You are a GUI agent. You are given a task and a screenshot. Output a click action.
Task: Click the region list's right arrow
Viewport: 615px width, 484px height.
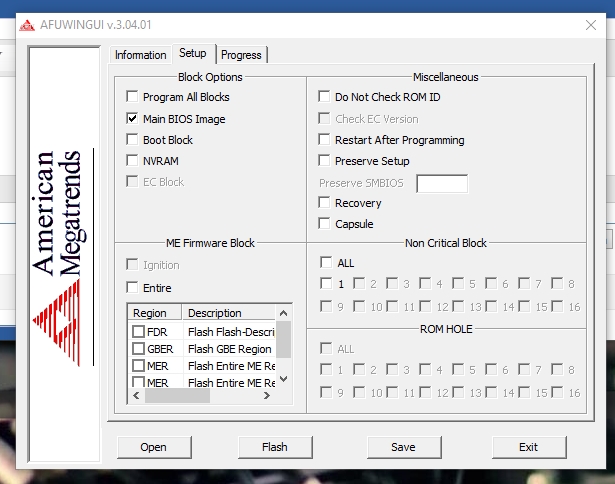pyautogui.click(x=267, y=395)
